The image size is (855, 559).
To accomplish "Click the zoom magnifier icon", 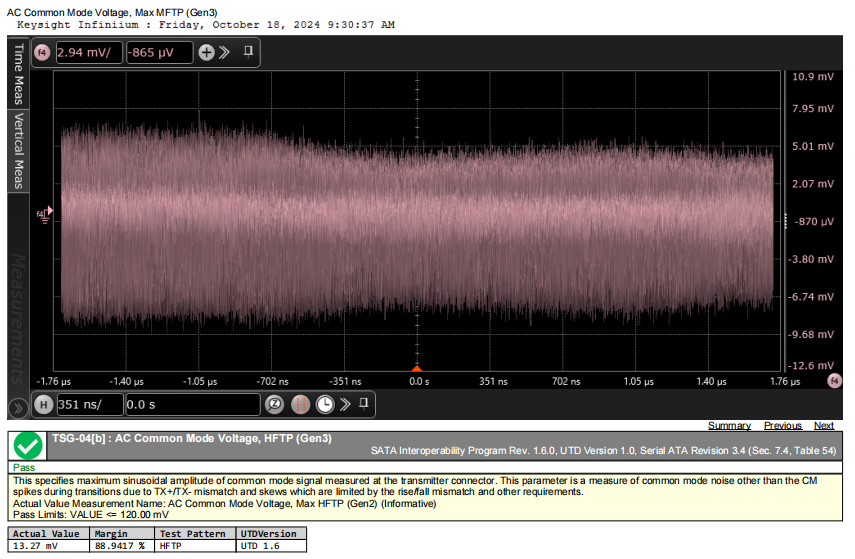I will tap(274, 405).
